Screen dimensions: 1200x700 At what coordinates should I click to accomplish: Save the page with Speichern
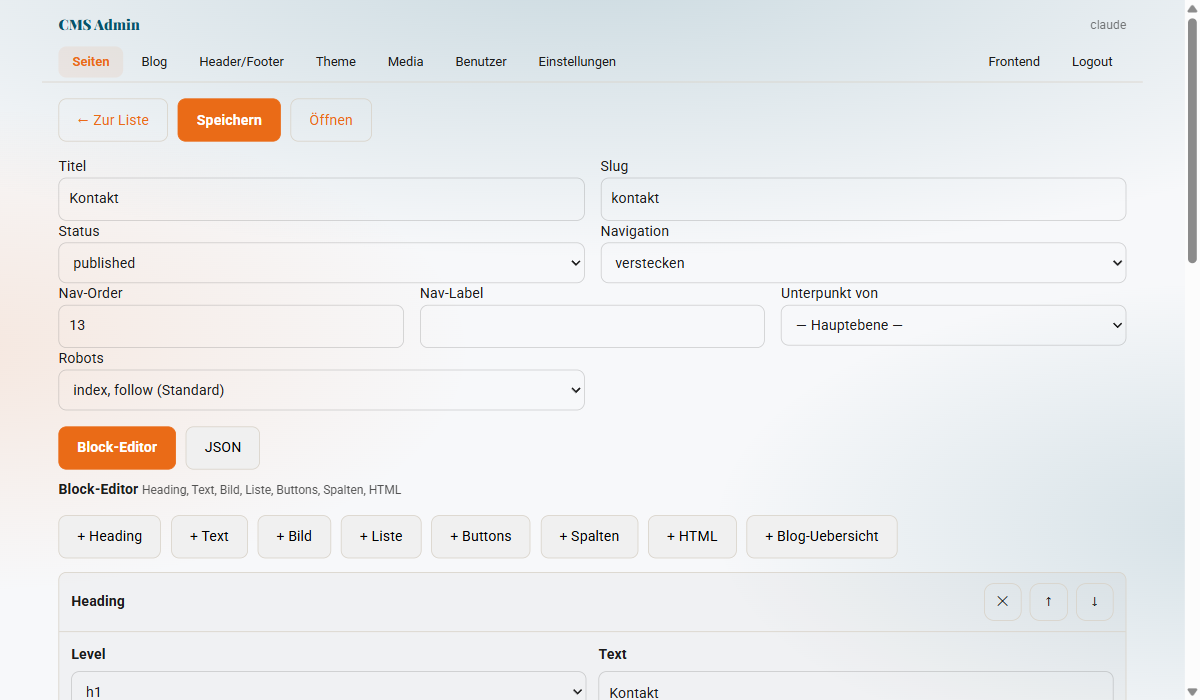[229, 119]
